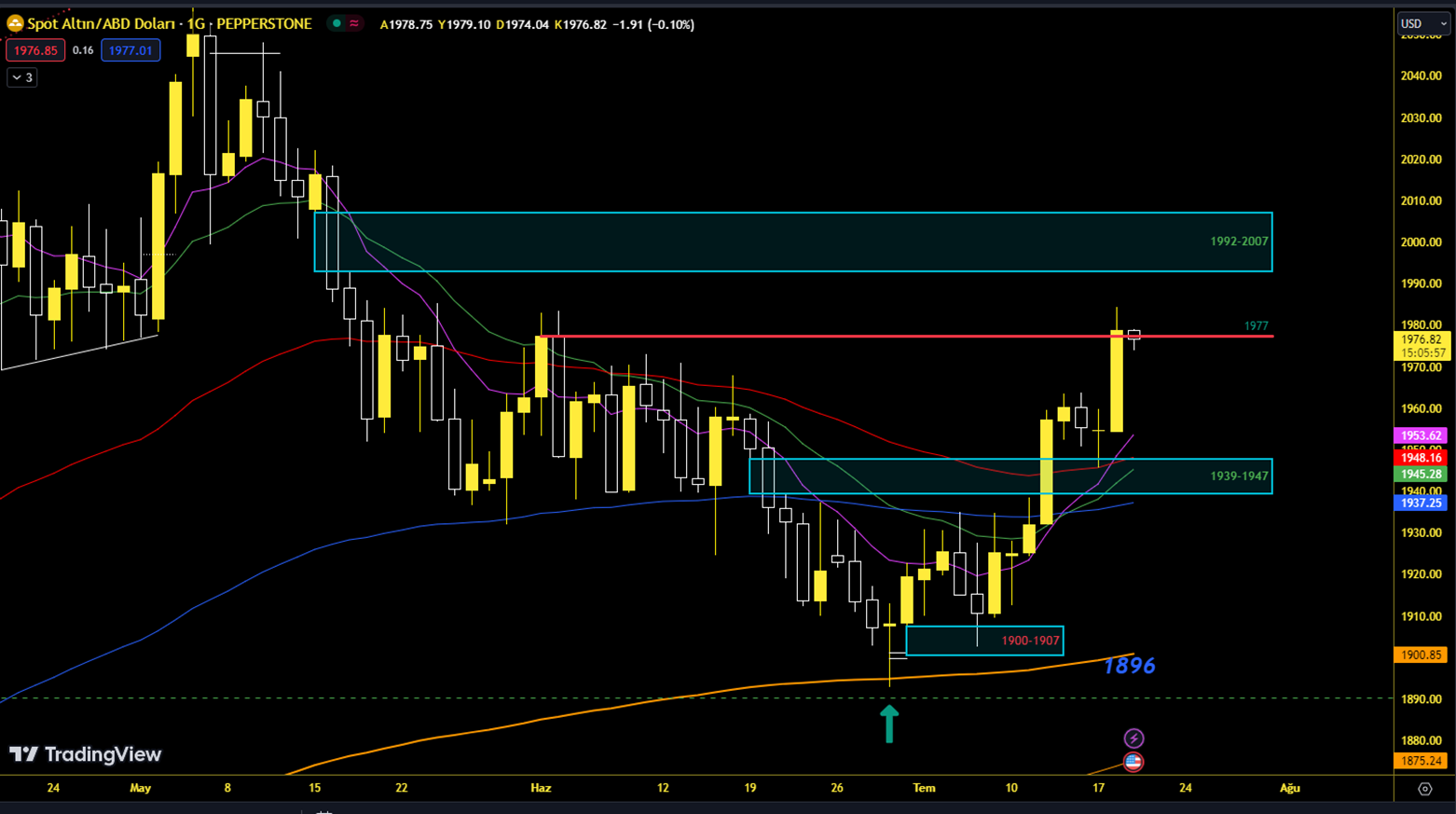Click the US flag economic event icon

(x=1133, y=762)
